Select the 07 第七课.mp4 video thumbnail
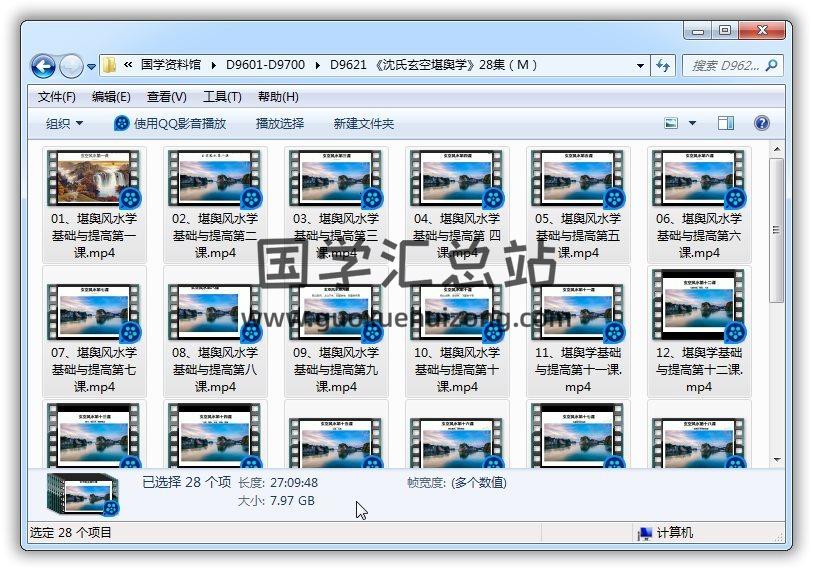Screen dimensions: 813x571 [x=94, y=313]
